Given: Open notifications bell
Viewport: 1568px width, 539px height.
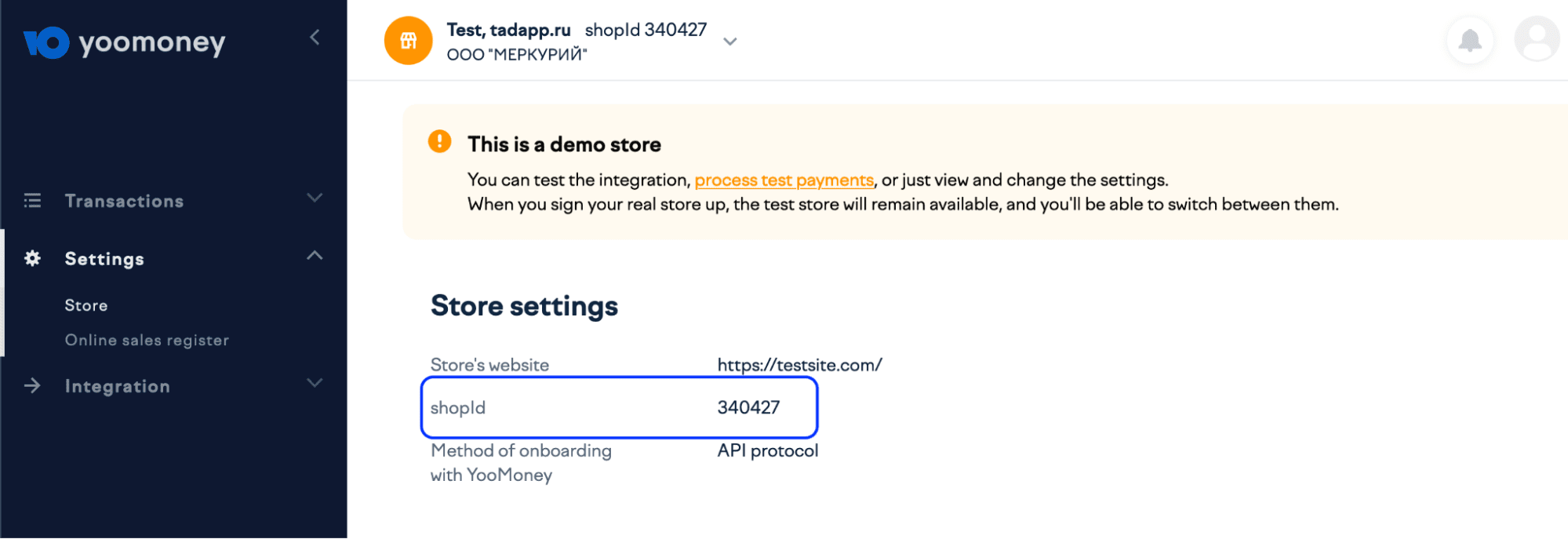Looking at the screenshot, I should coord(1469,40).
